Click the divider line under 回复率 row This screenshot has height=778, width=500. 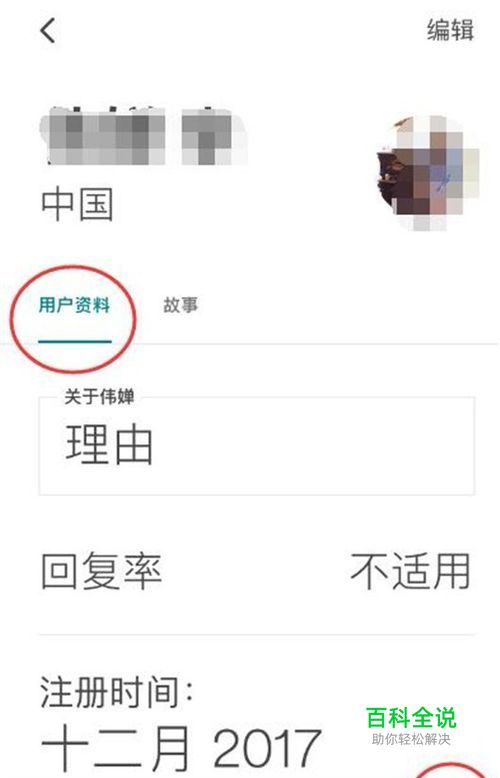click(x=256, y=634)
